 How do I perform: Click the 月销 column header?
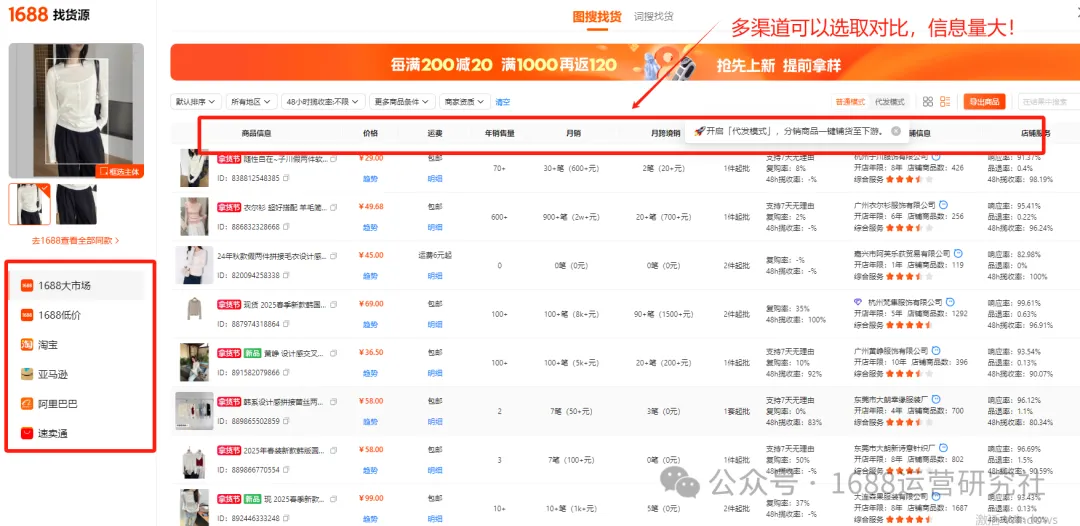572,133
